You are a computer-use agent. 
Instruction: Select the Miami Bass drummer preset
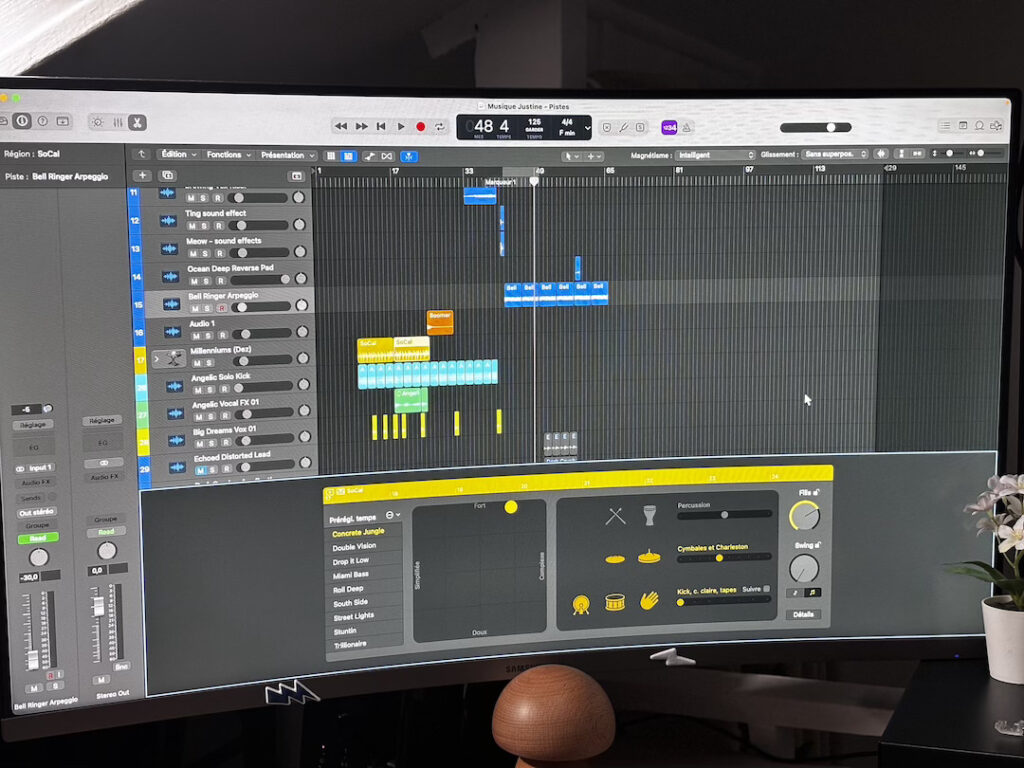(351, 574)
